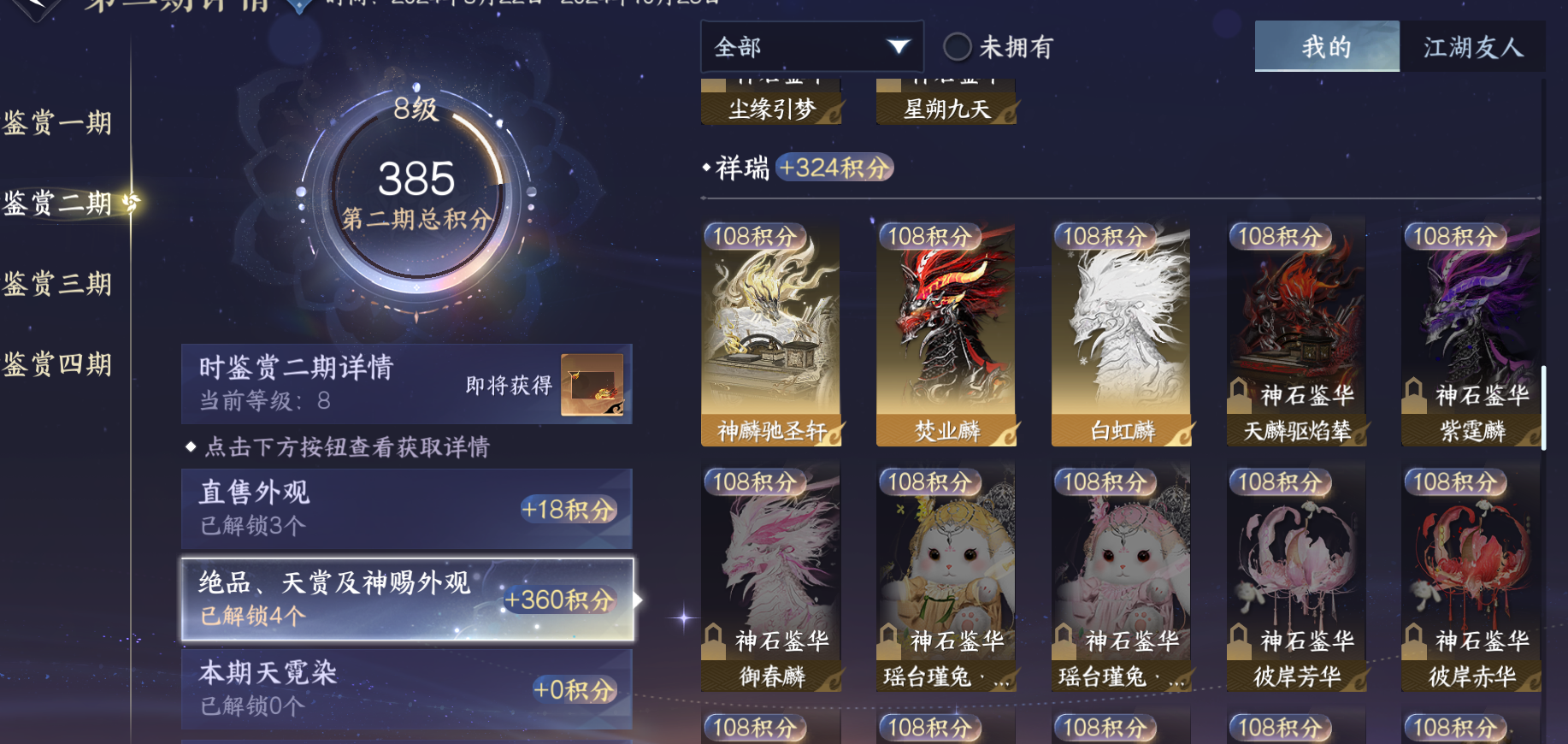This screenshot has height=744, width=1568.
Task: Click the 本期天霓染 +0积分 button
Action: pyautogui.click(x=575, y=689)
